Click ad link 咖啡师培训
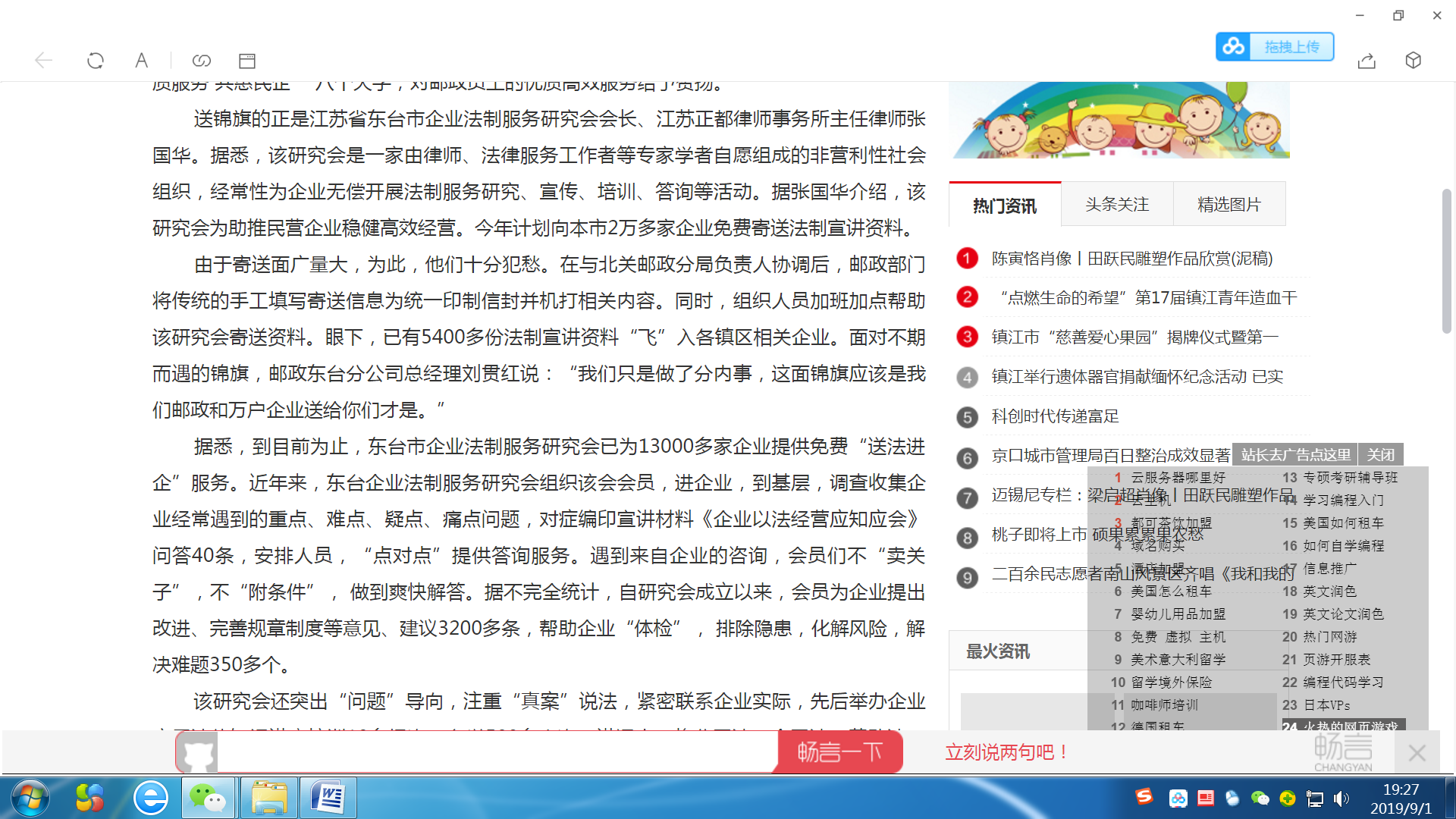1456x819 pixels. (1165, 705)
